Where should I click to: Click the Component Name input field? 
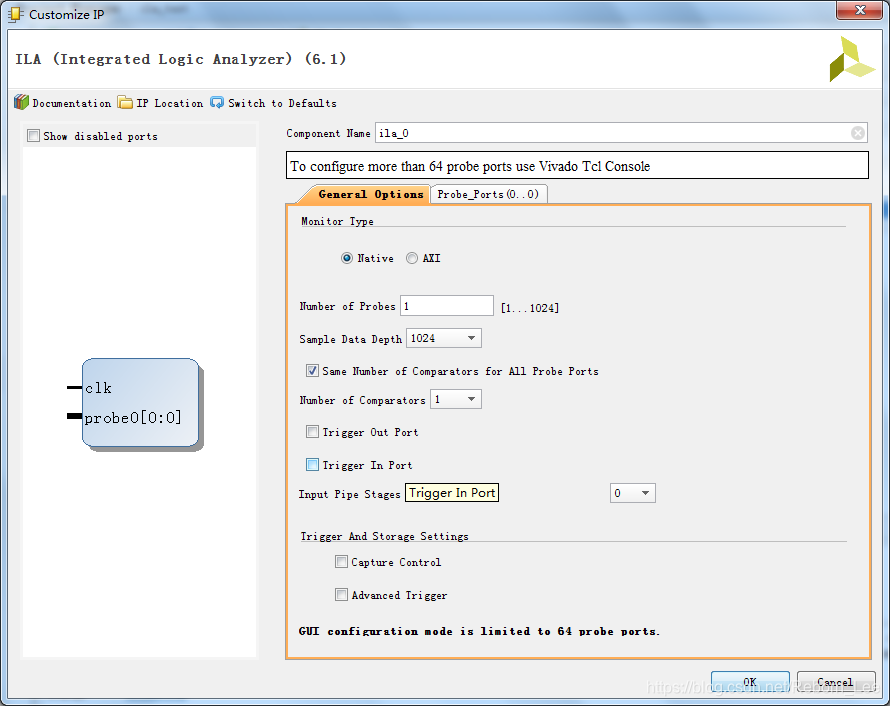621,133
